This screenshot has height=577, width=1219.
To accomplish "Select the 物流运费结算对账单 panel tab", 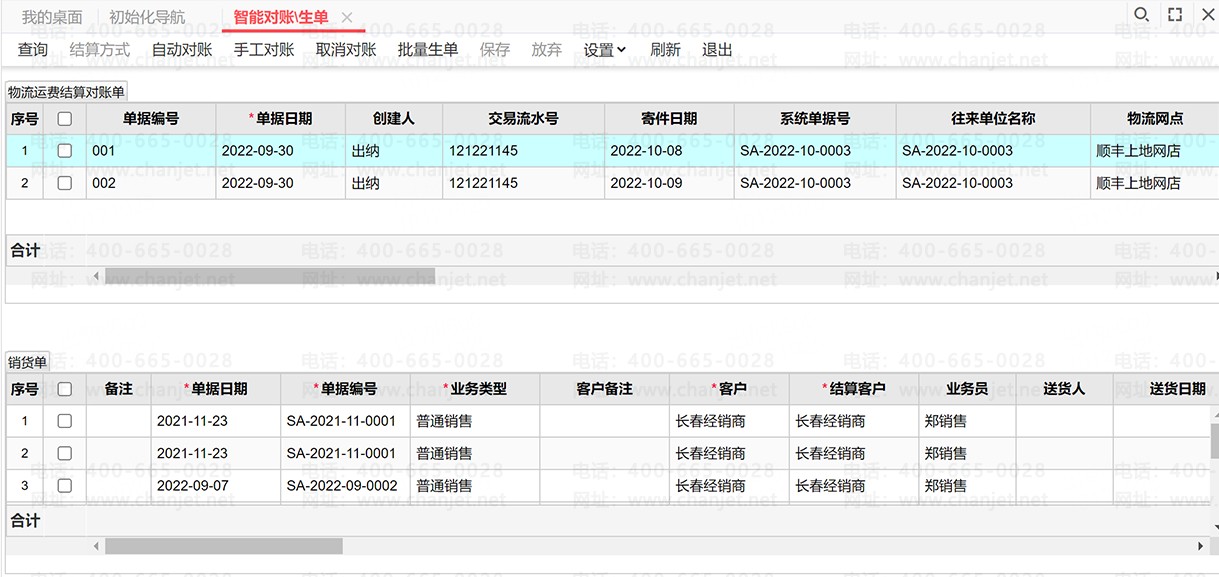I will pyautogui.click(x=66, y=92).
